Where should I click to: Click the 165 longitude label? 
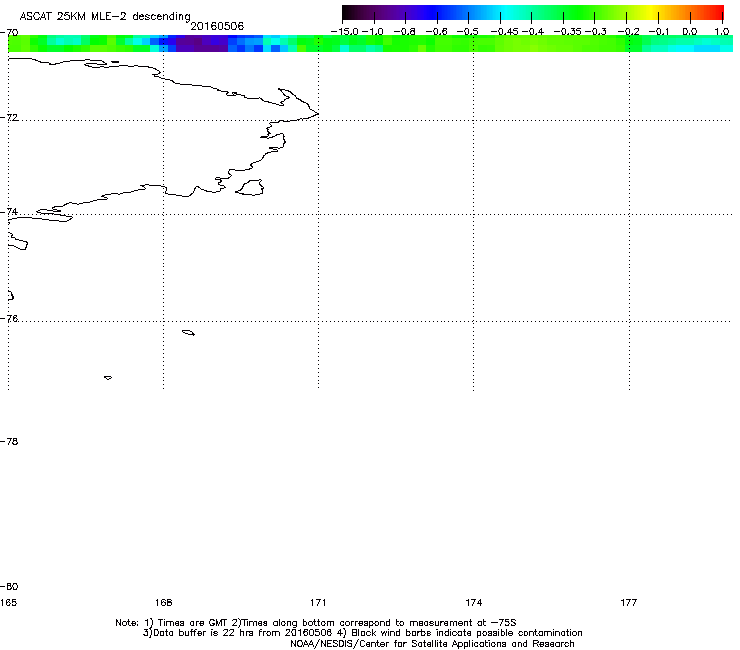point(8,602)
